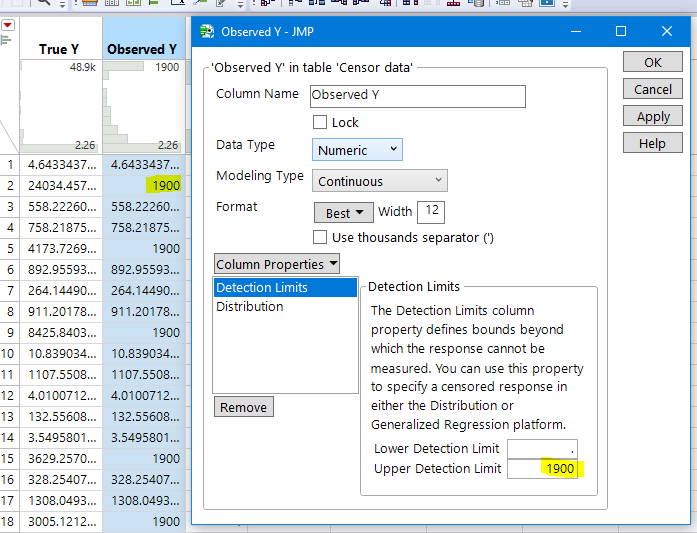Open the Best format dropdown button
The height and width of the screenshot is (533, 697).
coord(344,212)
